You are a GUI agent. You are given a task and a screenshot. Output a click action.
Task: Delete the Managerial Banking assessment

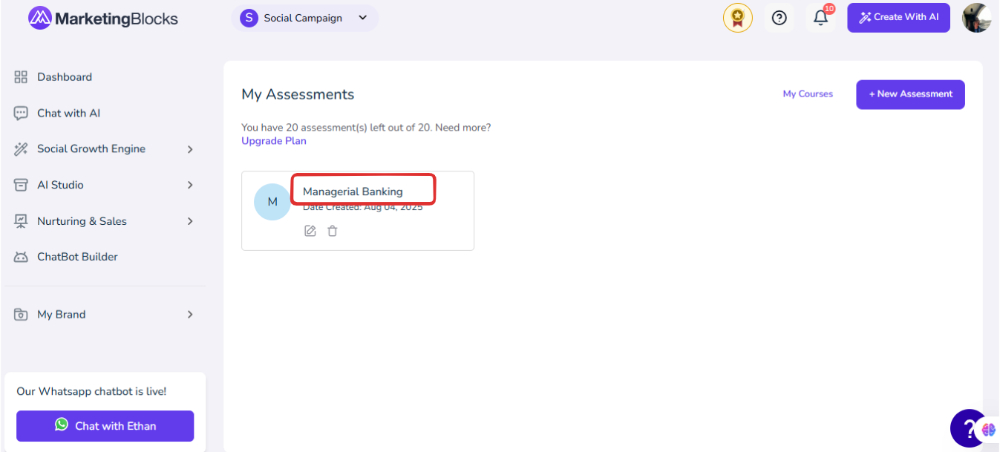(x=332, y=231)
